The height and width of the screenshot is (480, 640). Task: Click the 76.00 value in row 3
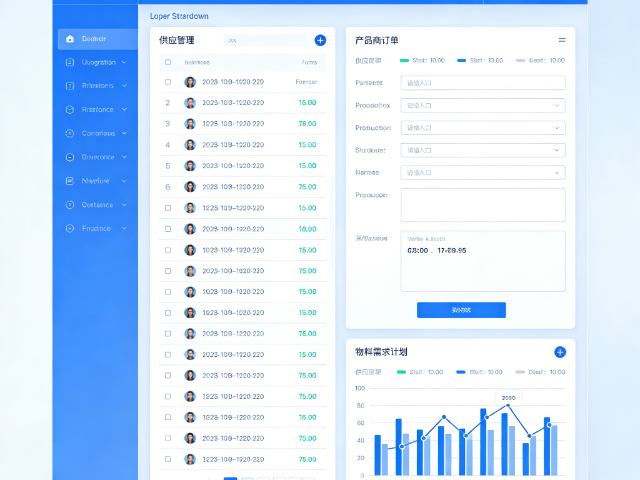[x=307, y=124]
